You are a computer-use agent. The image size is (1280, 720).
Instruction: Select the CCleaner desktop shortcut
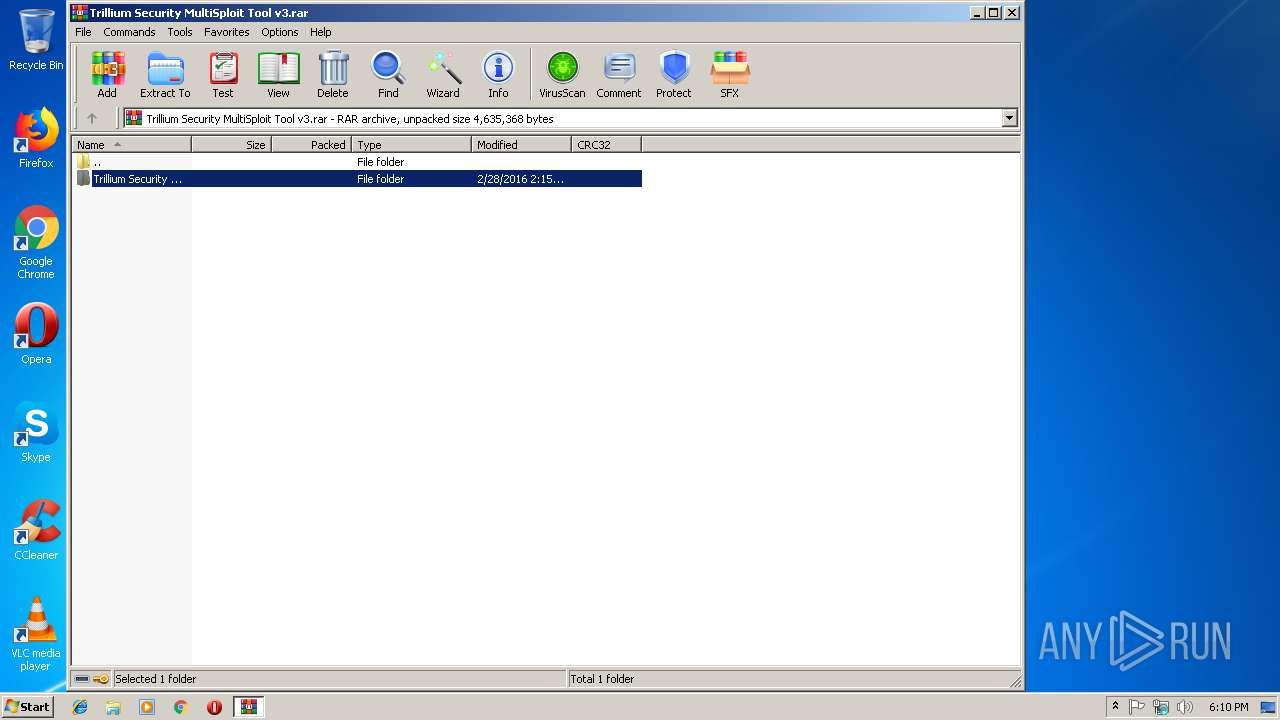coord(36,530)
